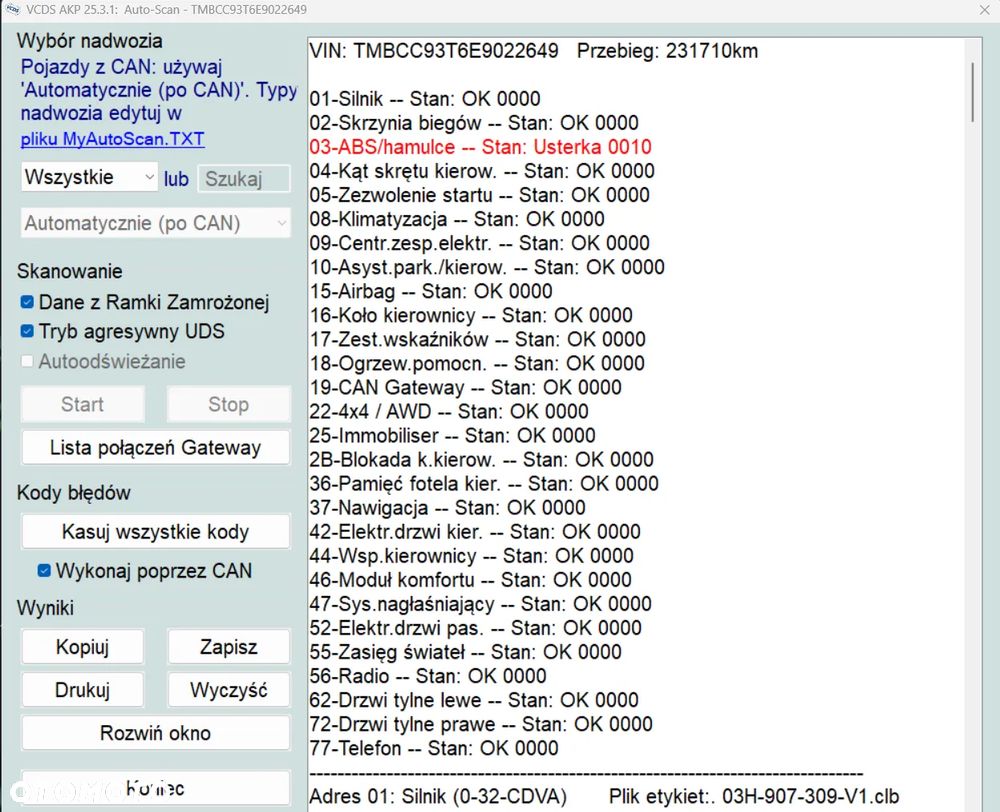The width and height of the screenshot is (1000, 812).
Task: Toggle Dane z Ramki Zamrożonej checkbox
Action: tap(27, 302)
